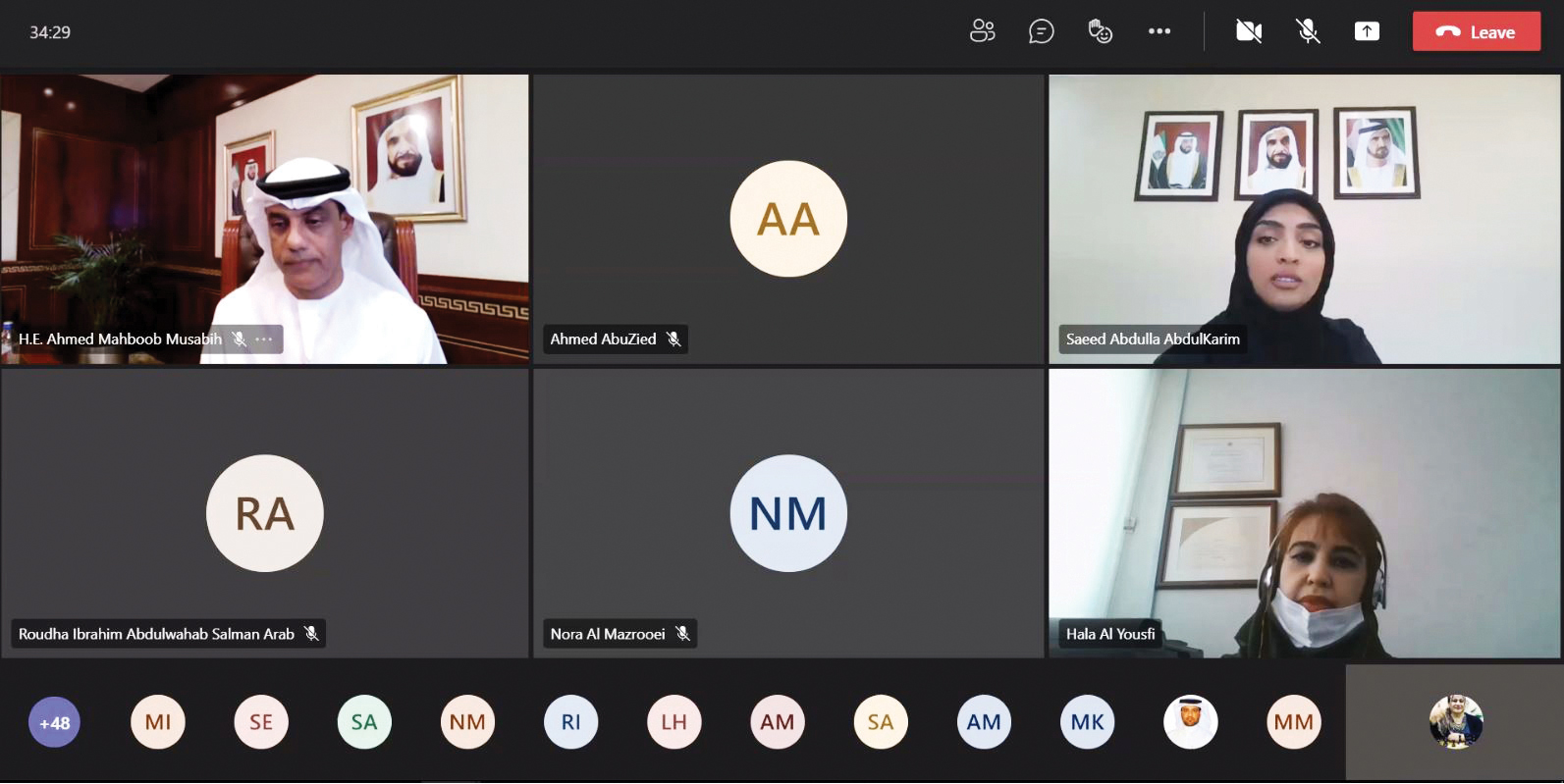The width and height of the screenshot is (1564, 784).
Task: Open raise hand and reactions
Action: [x=1100, y=32]
